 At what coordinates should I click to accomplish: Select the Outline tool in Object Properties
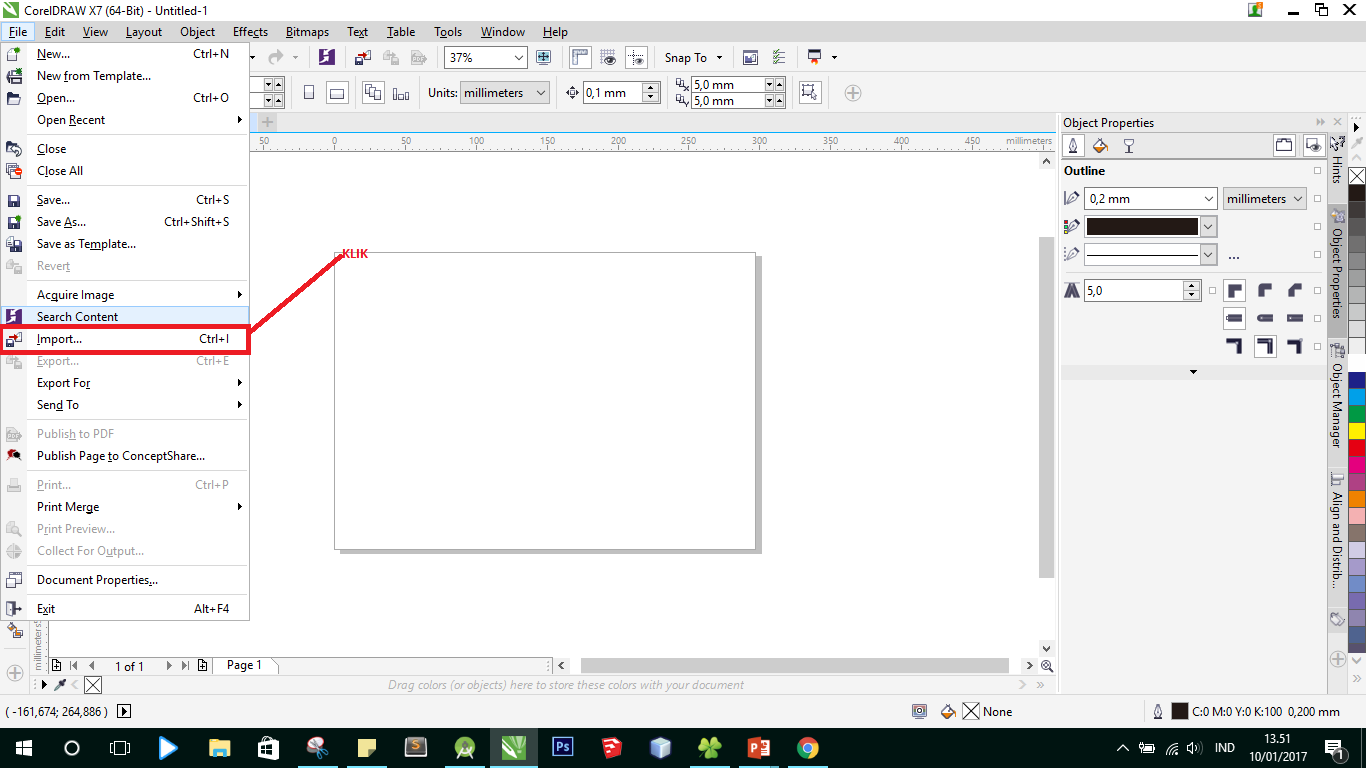pyautogui.click(x=1072, y=144)
